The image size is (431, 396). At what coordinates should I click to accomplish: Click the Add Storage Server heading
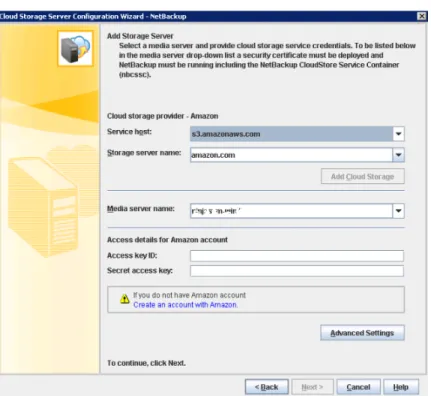click(140, 36)
